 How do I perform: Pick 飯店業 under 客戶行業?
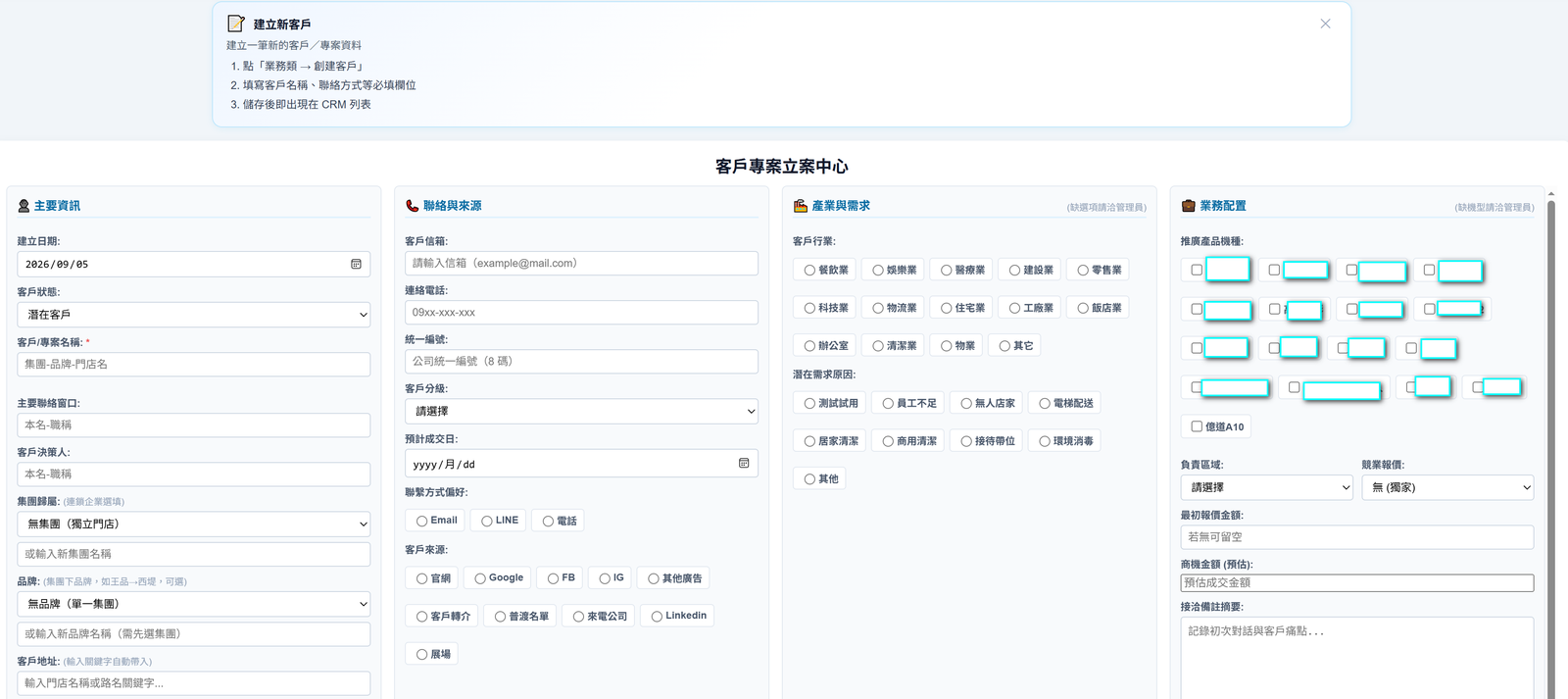1083,308
